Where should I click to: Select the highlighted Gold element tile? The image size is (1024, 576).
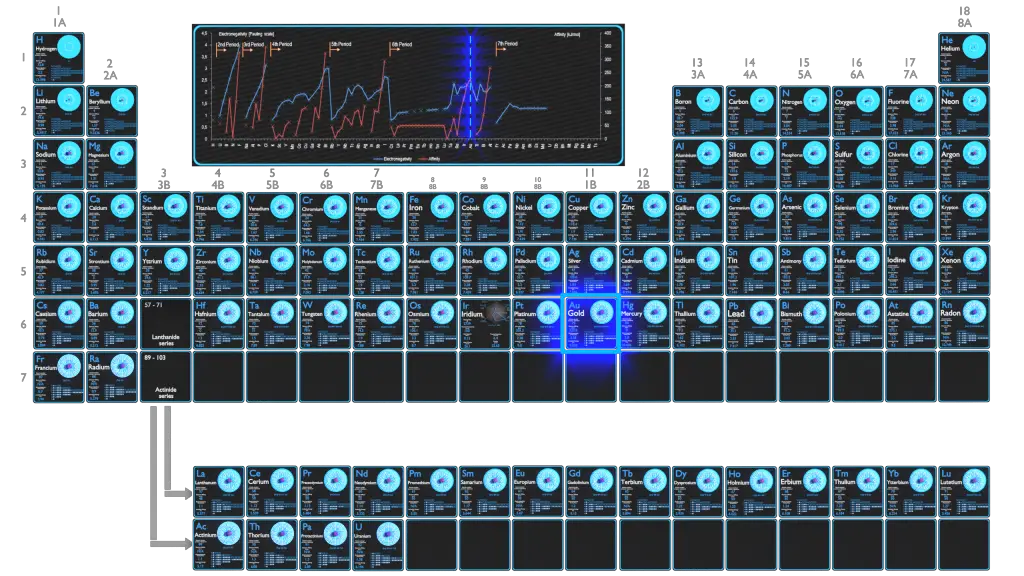tap(590, 324)
